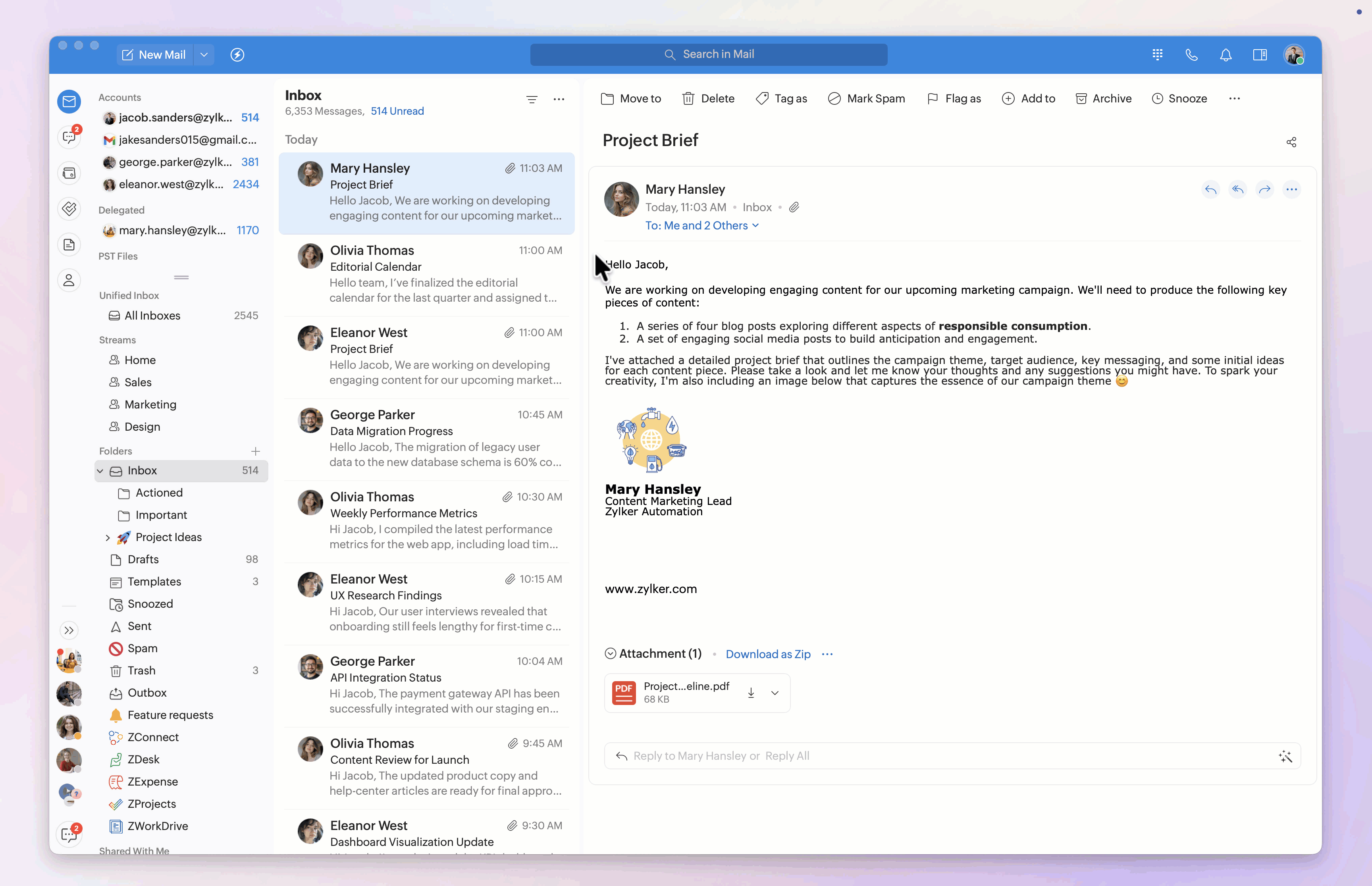This screenshot has height=886, width=1372.
Task: Select the Marketing stream
Action: pos(150,404)
